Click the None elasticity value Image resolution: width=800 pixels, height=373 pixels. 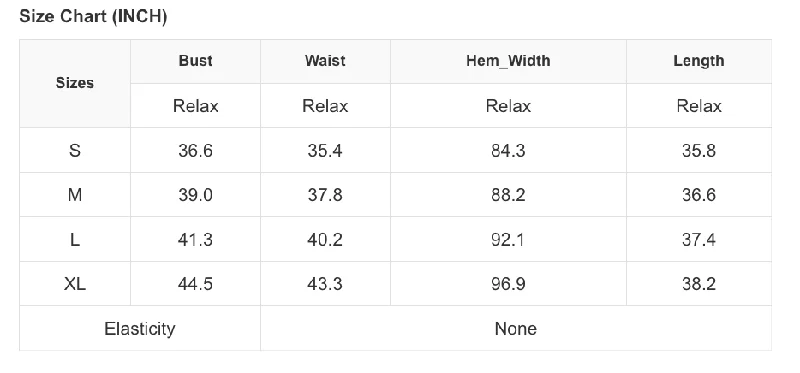[516, 329]
